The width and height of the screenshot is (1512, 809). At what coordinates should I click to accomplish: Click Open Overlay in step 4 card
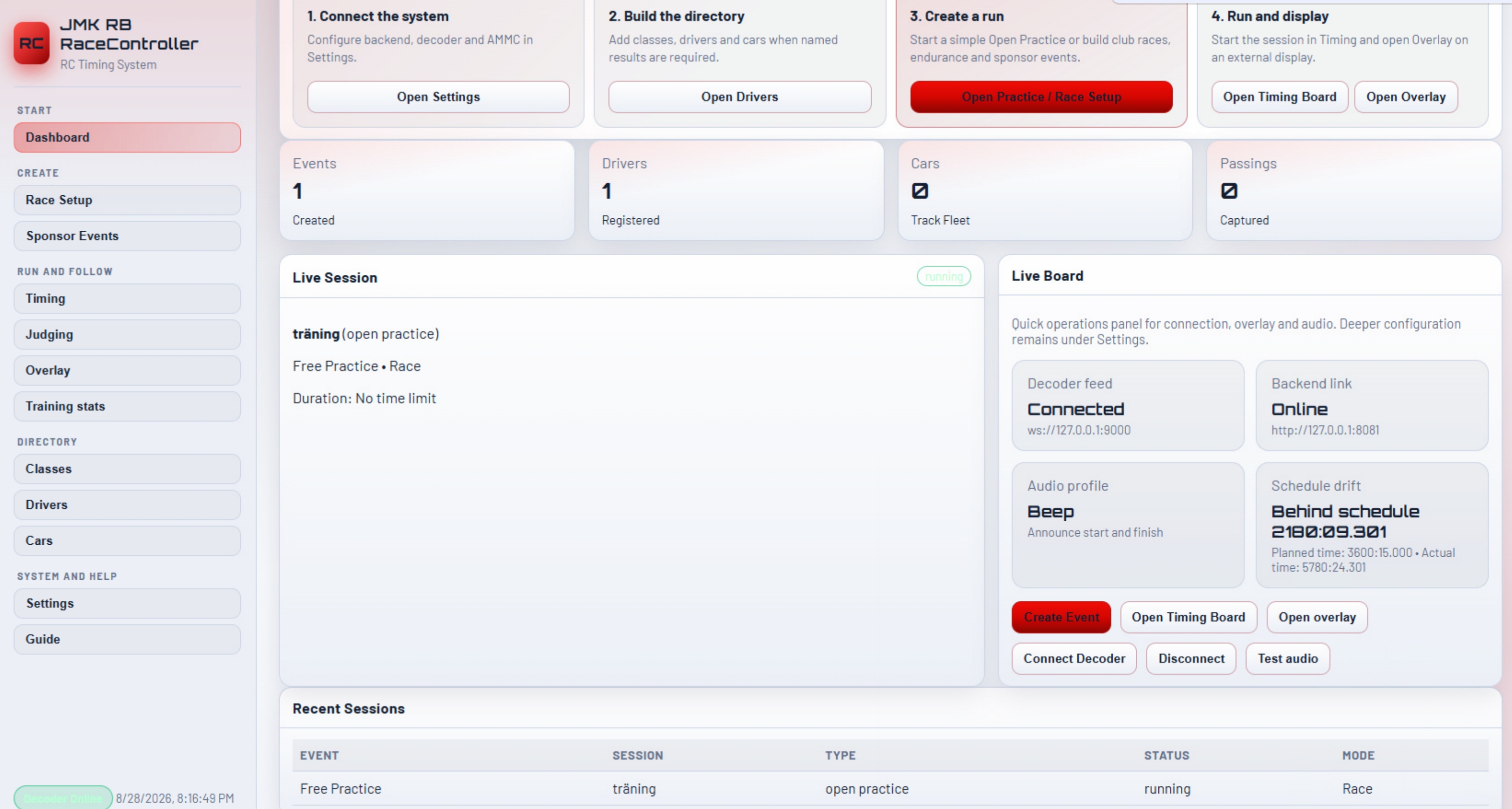[x=1406, y=97]
